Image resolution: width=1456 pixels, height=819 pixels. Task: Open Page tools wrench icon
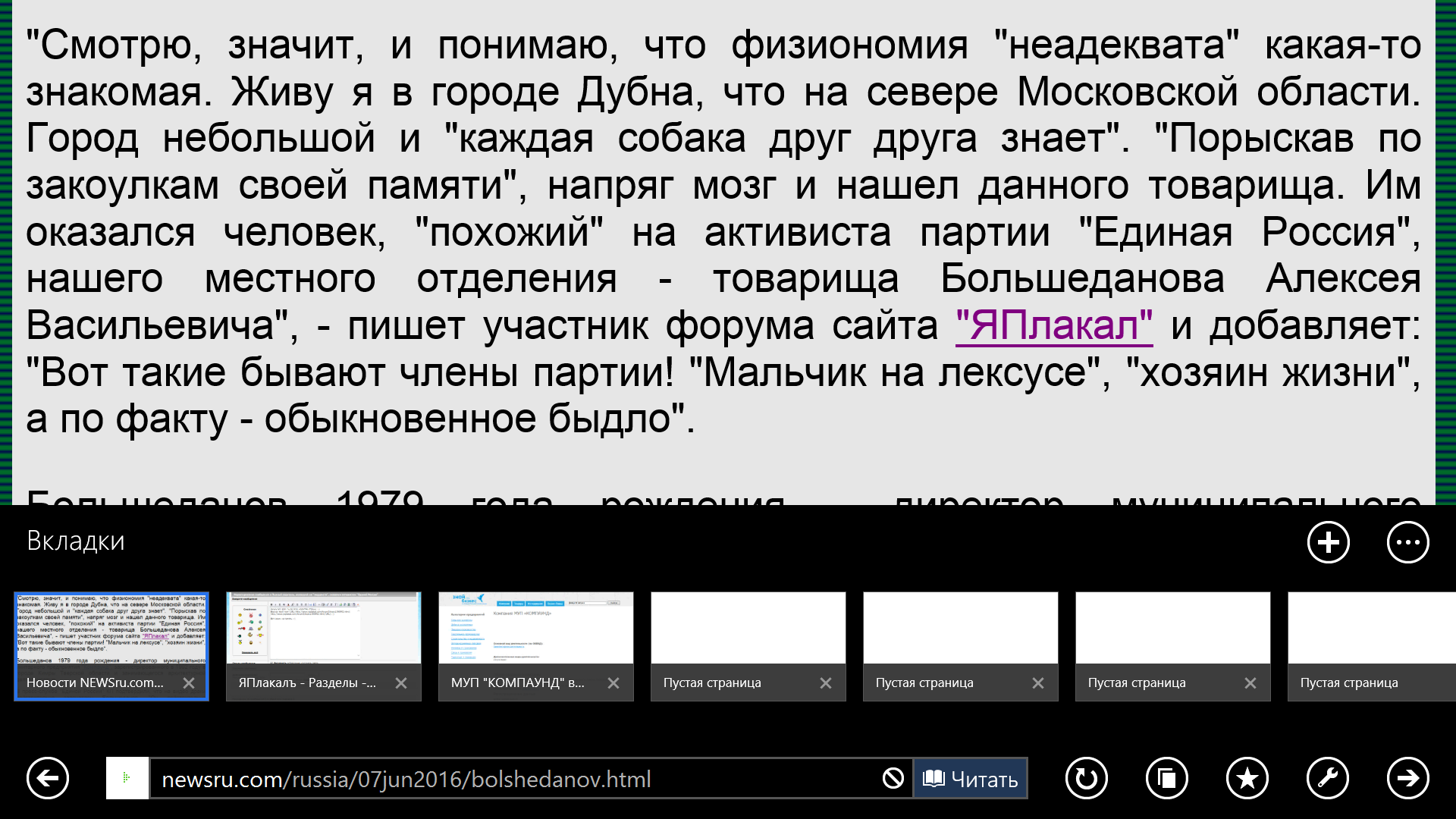(1328, 778)
